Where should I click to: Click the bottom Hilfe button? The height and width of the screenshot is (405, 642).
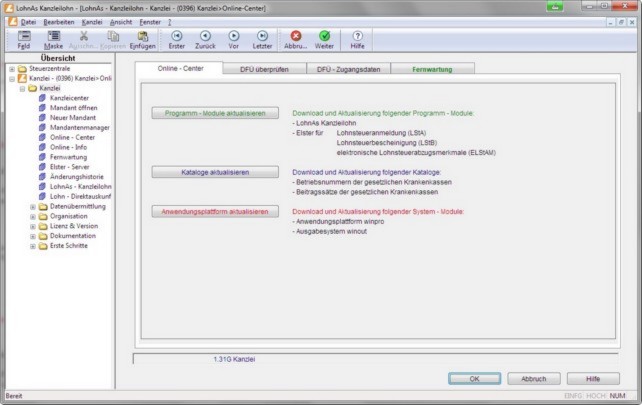pyautogui.click(x=593, y=378)
